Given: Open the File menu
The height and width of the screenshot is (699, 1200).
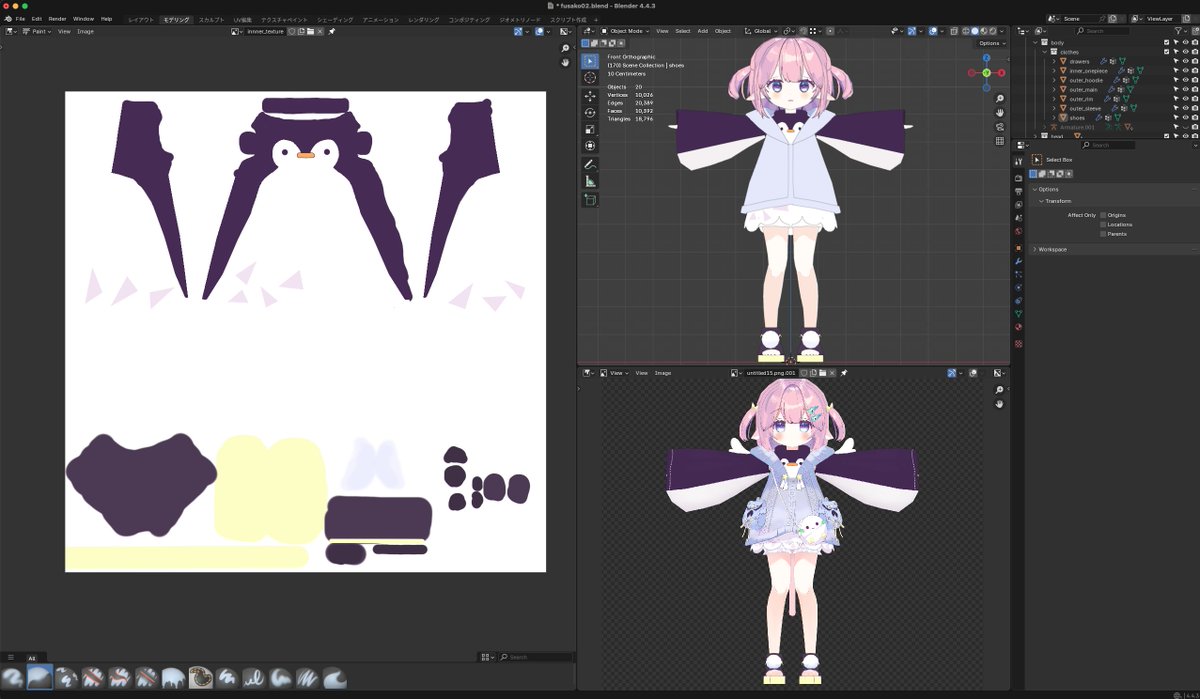Looking at the screenshot, I should pos(20,19).
